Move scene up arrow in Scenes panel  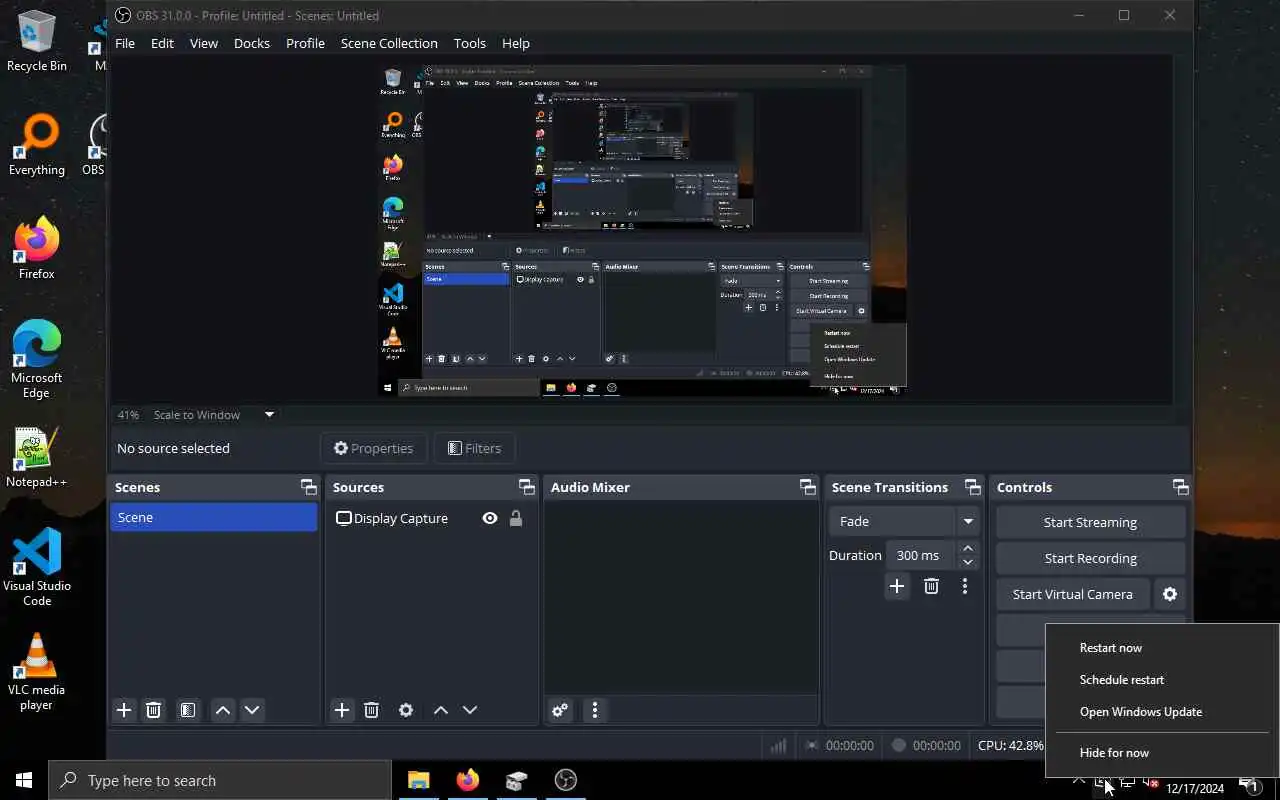click(223, 710)
